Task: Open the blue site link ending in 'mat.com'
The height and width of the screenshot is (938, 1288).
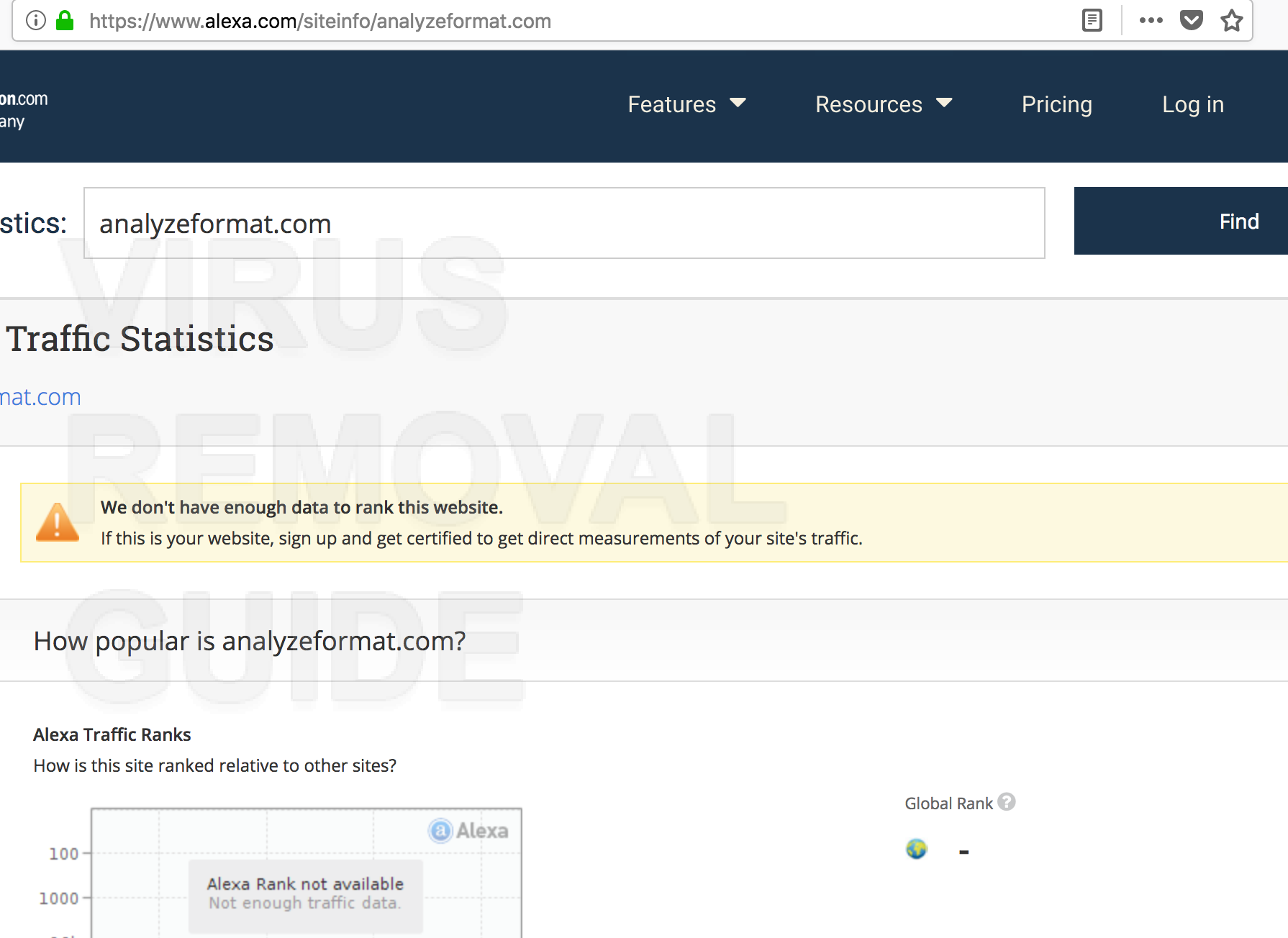Action: coord(40,397)
